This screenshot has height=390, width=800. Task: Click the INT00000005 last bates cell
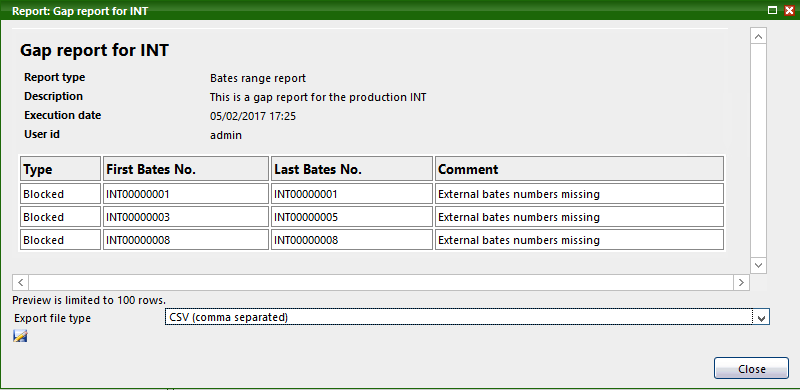[x=352, y=217]
